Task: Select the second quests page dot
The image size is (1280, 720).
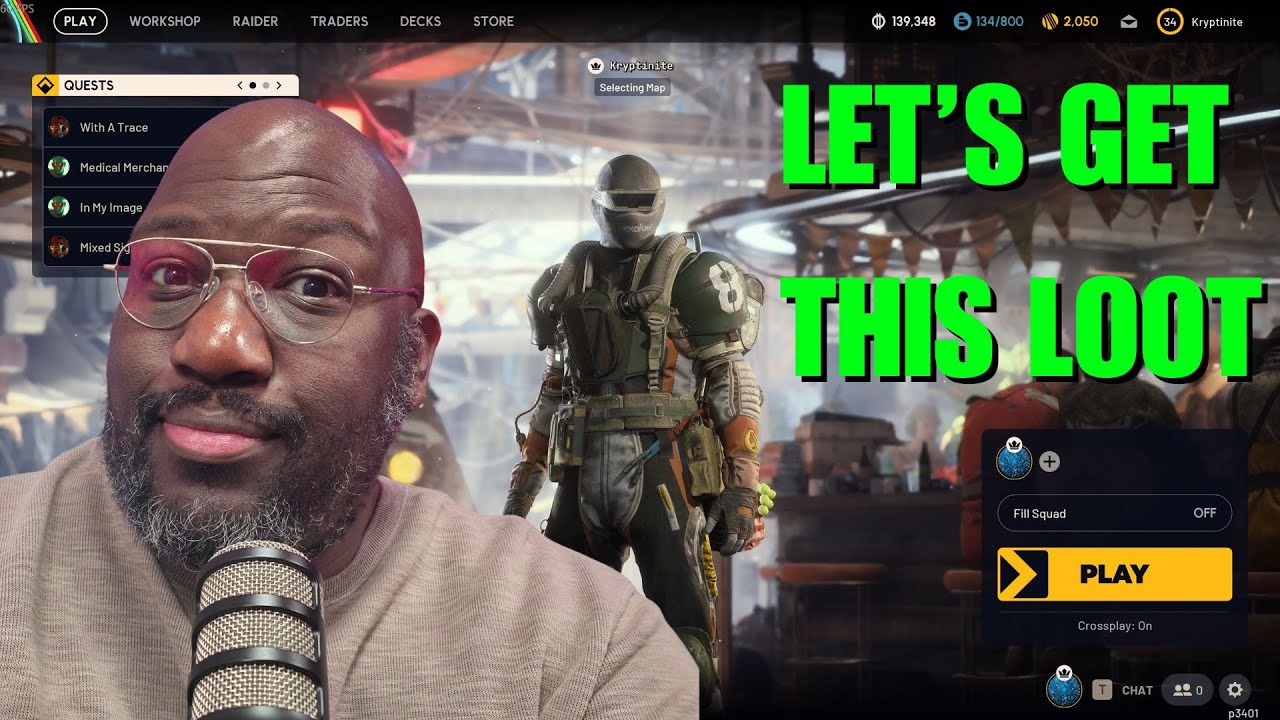Action: coord(265,86)
